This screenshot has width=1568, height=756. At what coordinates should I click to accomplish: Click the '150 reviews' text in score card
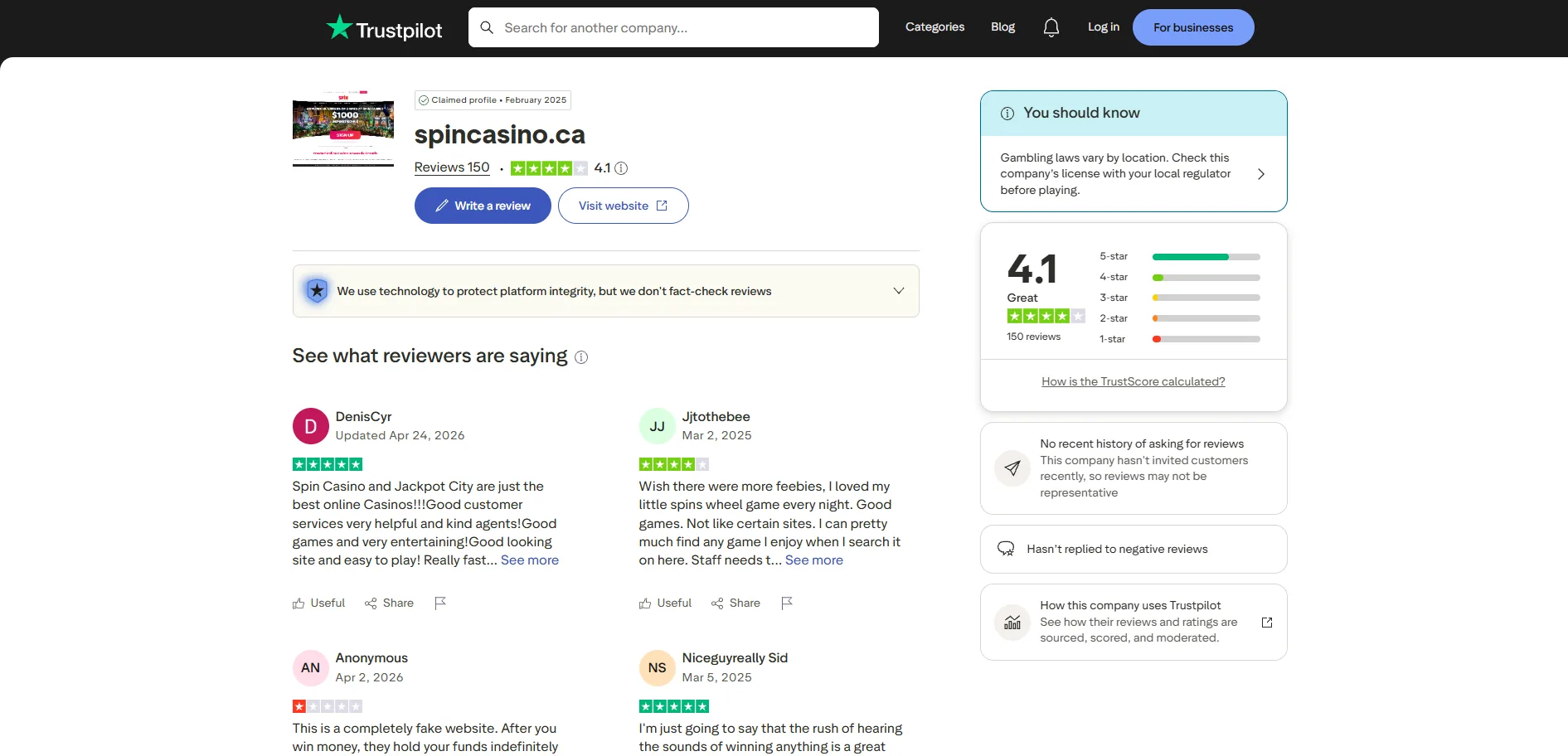pyautogui.click(x=1033, y=337)
